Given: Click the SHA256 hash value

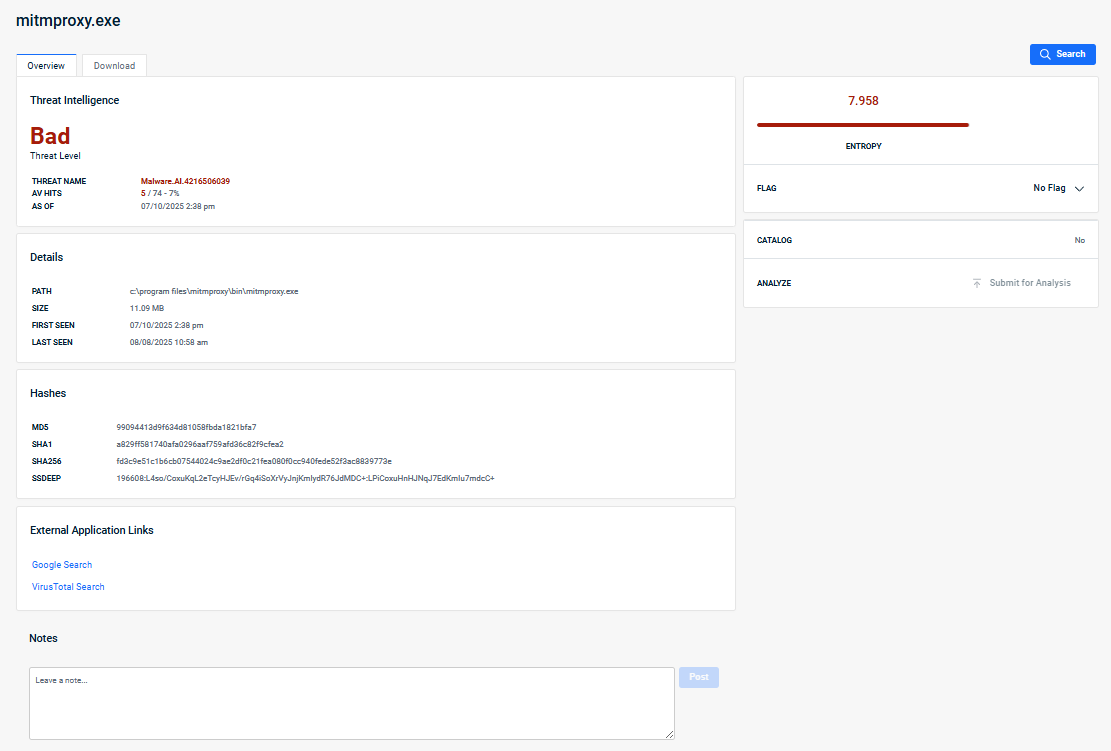Looking at the screenshot, I should pos(254,461).
